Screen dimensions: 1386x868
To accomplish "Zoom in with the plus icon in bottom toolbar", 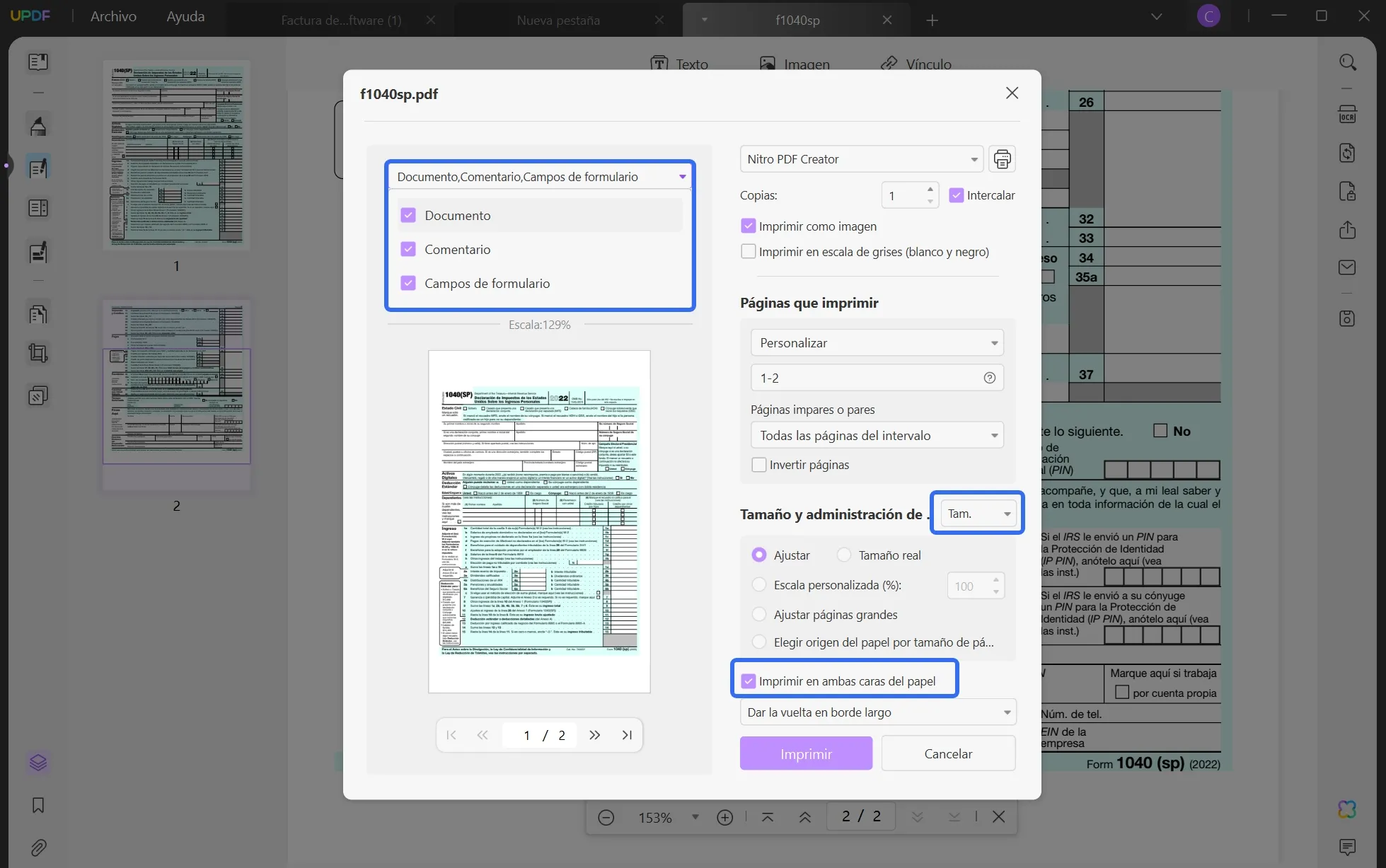I will pyautogui.click(x=725, y=818).
